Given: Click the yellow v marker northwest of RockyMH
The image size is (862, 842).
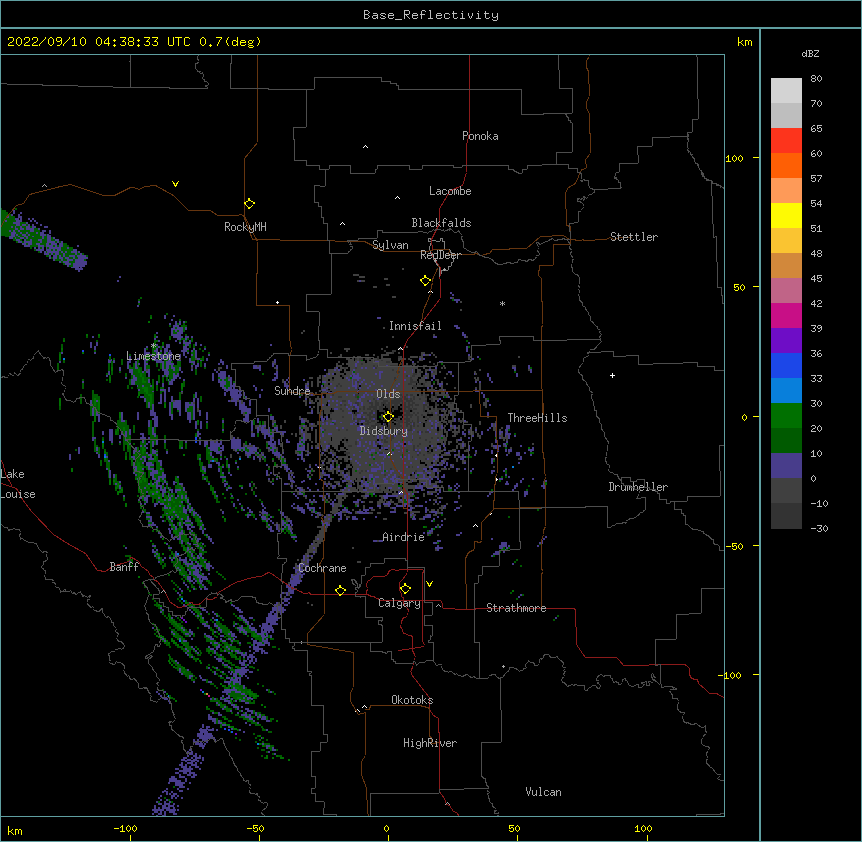Looking at the screenshot, I should 175,184.
